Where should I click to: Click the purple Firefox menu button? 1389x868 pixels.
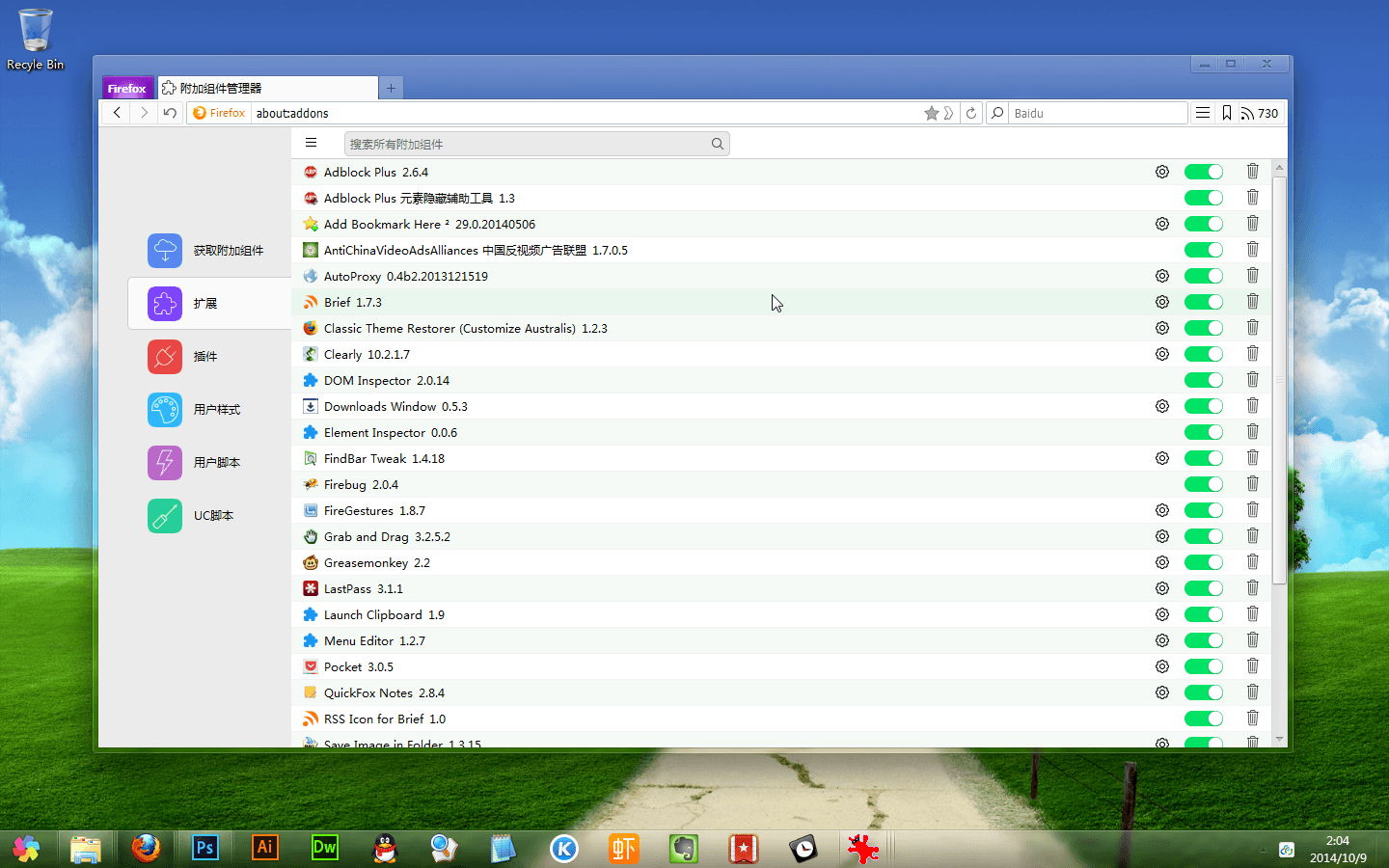coord(127,88)
